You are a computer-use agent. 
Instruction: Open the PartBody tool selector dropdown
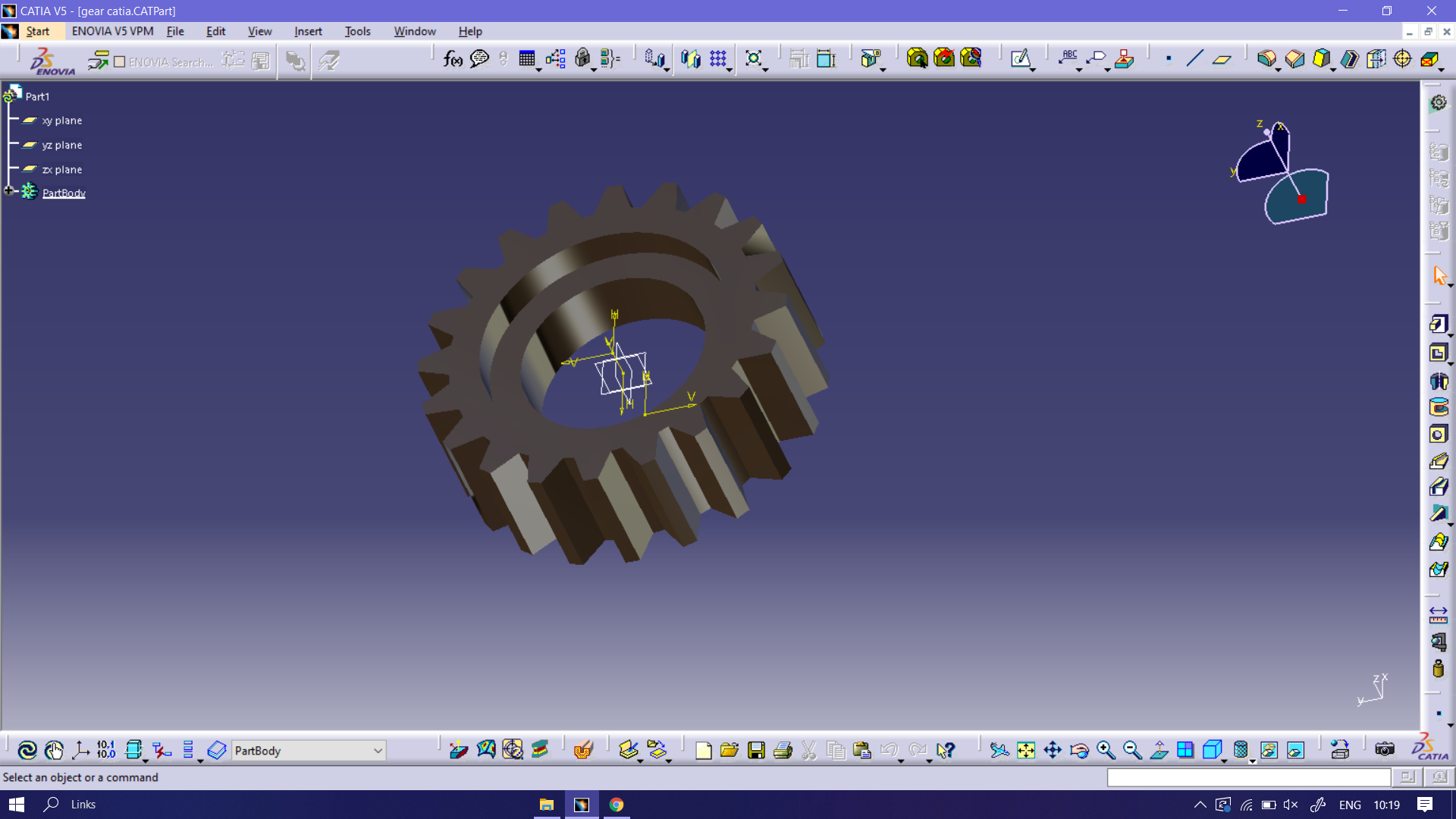coord(378,751)
